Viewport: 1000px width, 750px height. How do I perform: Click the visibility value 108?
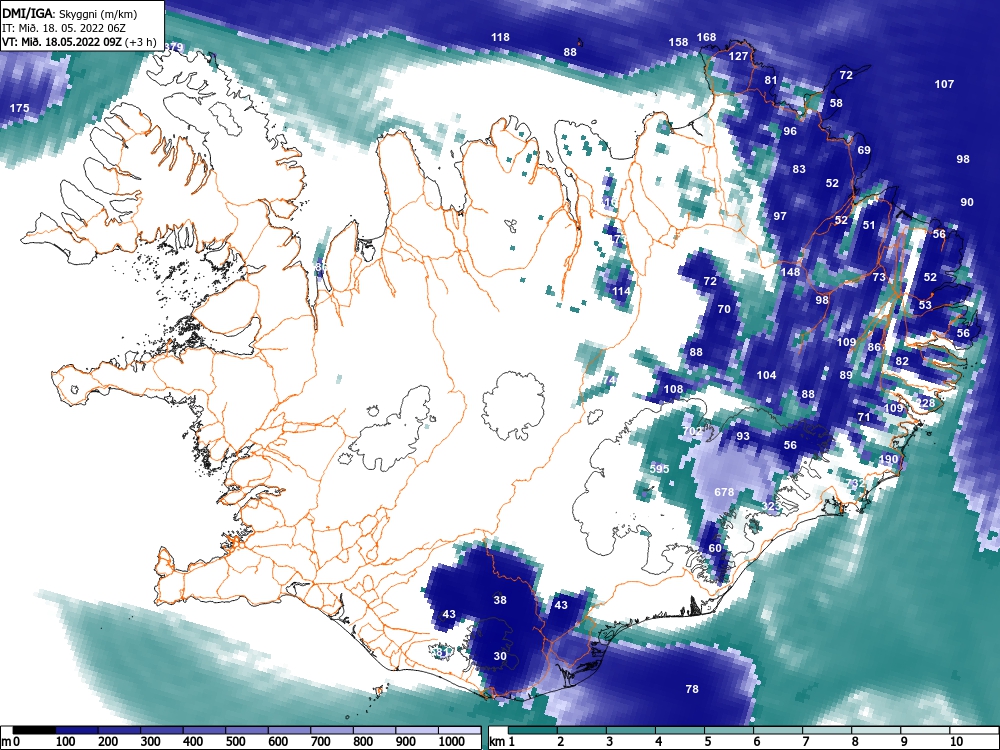(673, 390)
